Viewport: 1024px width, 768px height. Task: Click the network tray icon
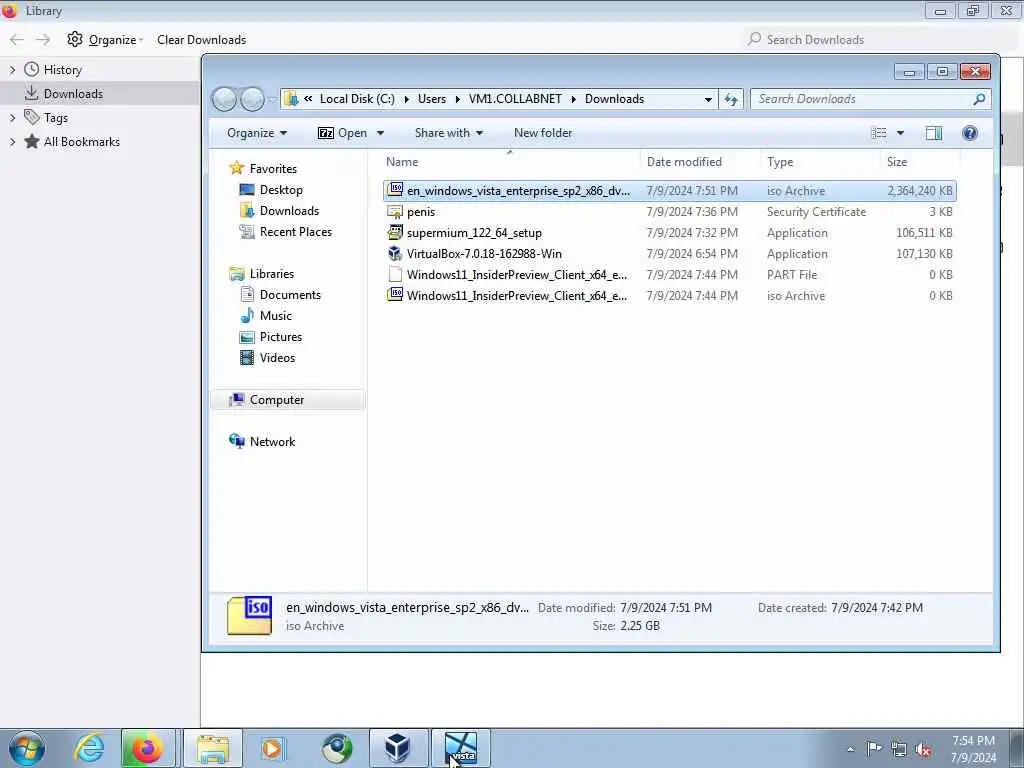point(899,749)
